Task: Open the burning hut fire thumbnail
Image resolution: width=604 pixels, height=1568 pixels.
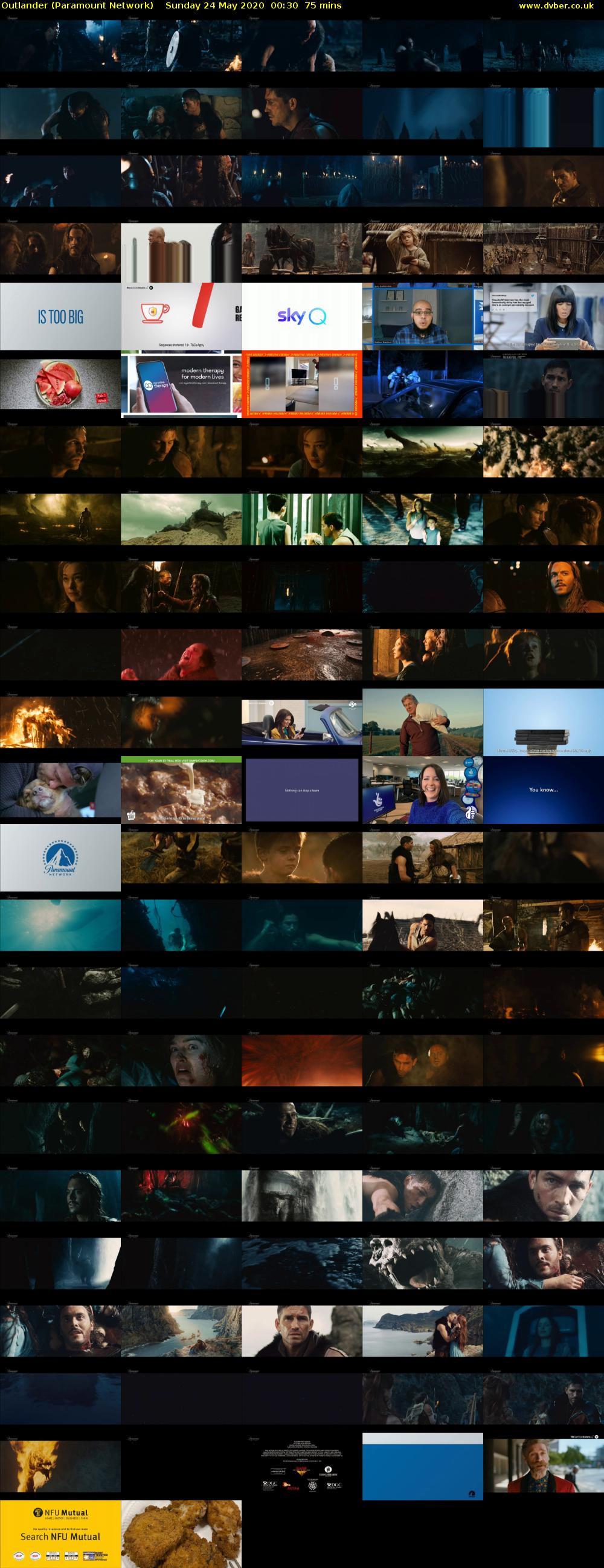Action: coord(60,722)
